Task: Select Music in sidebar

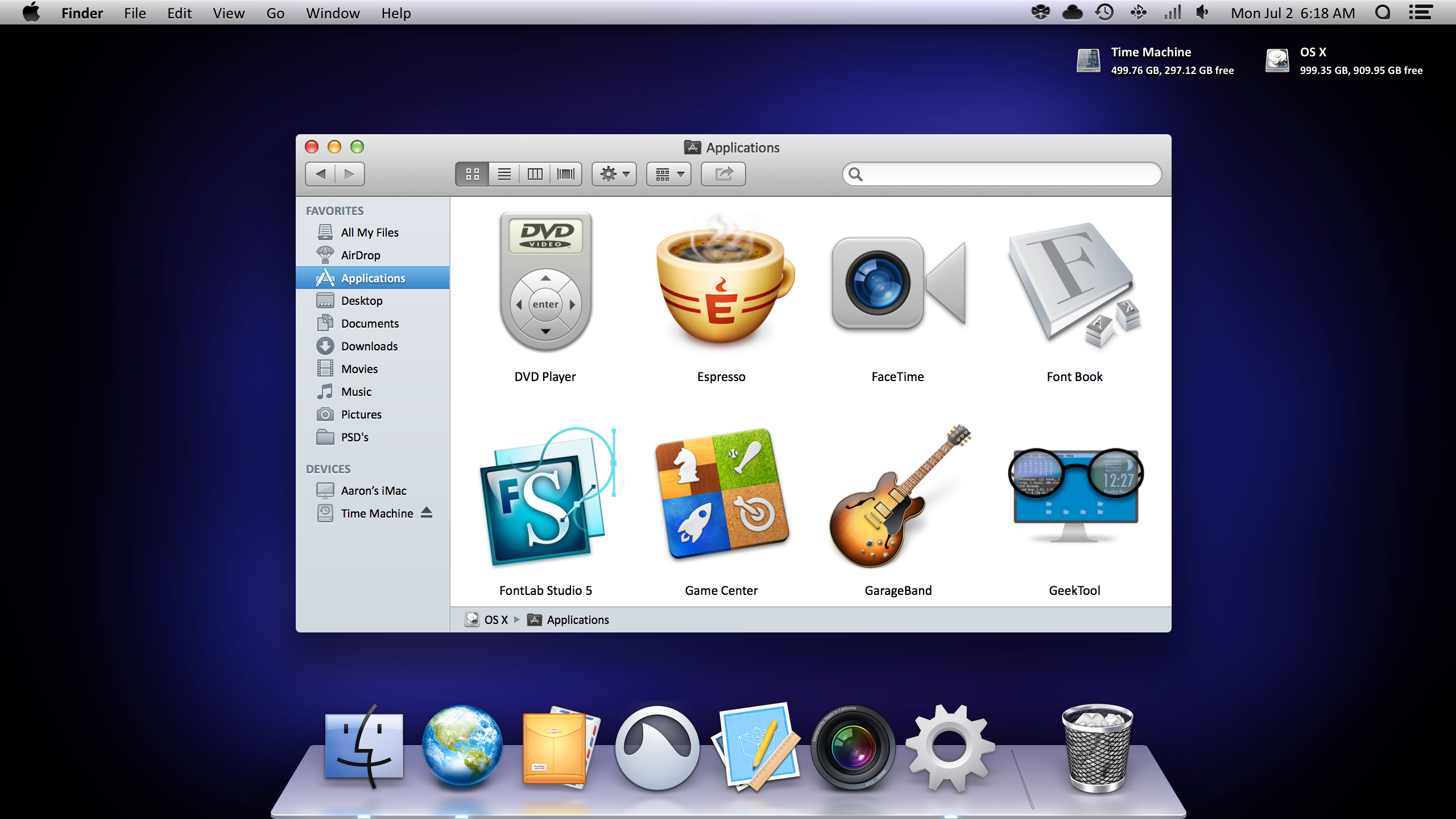Action: click(373, 391)
